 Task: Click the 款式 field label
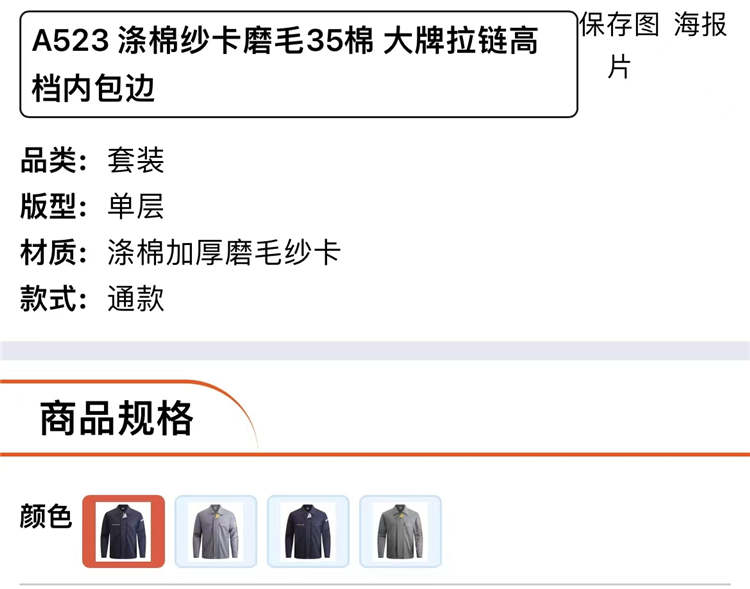(54, 299)
